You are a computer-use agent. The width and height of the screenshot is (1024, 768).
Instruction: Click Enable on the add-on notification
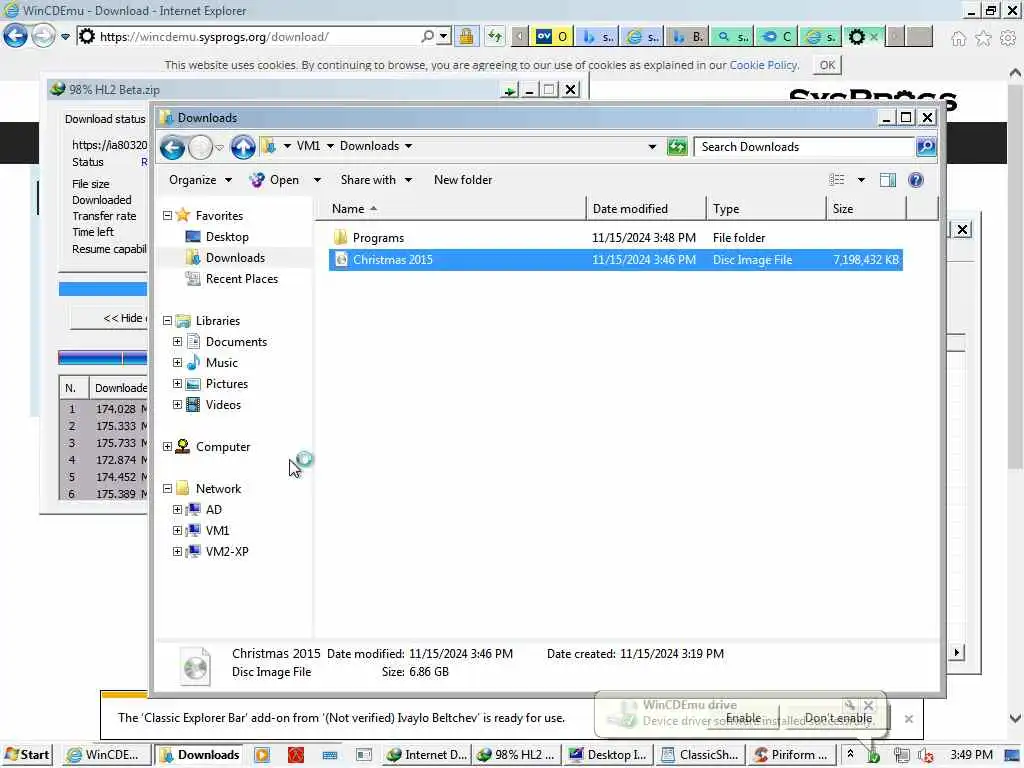(743, 718)
